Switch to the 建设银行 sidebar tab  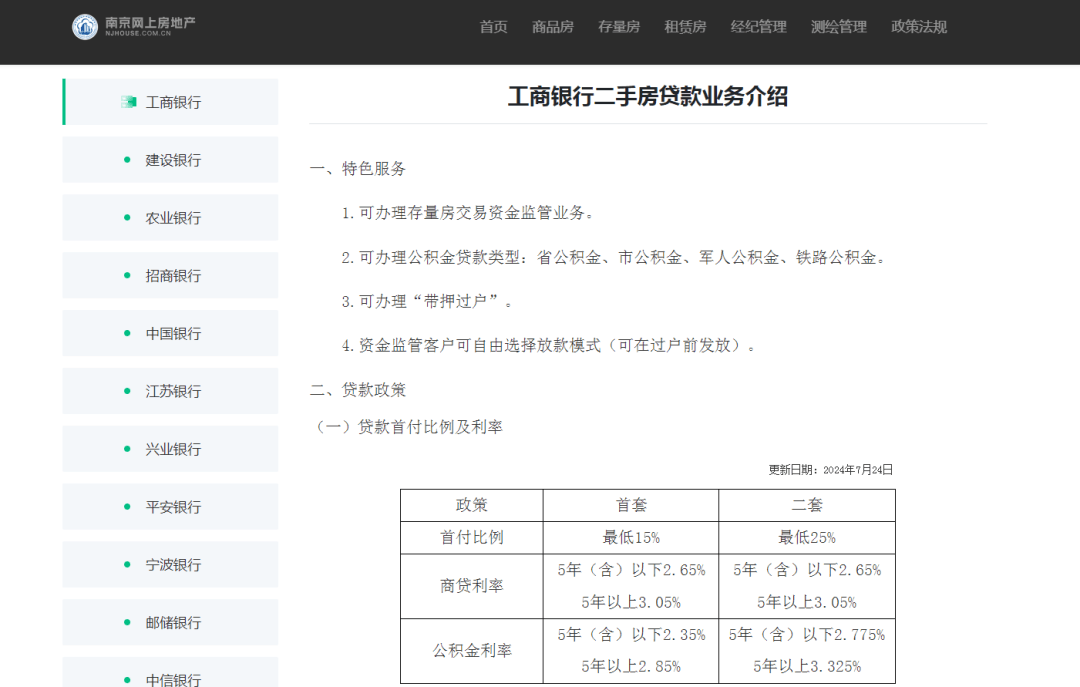(x=172, y=160)
